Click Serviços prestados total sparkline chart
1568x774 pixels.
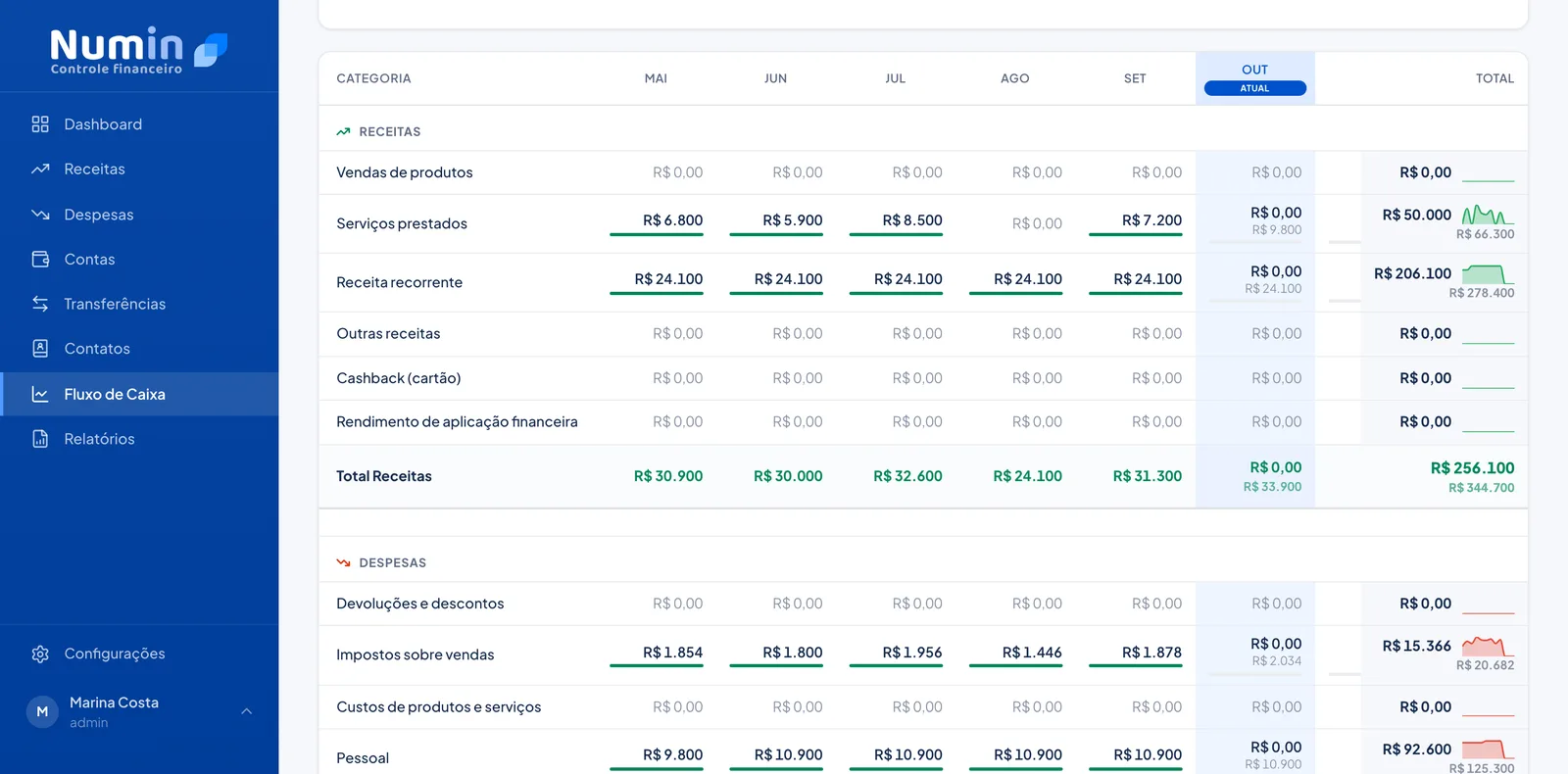[x=1488, y=215]
